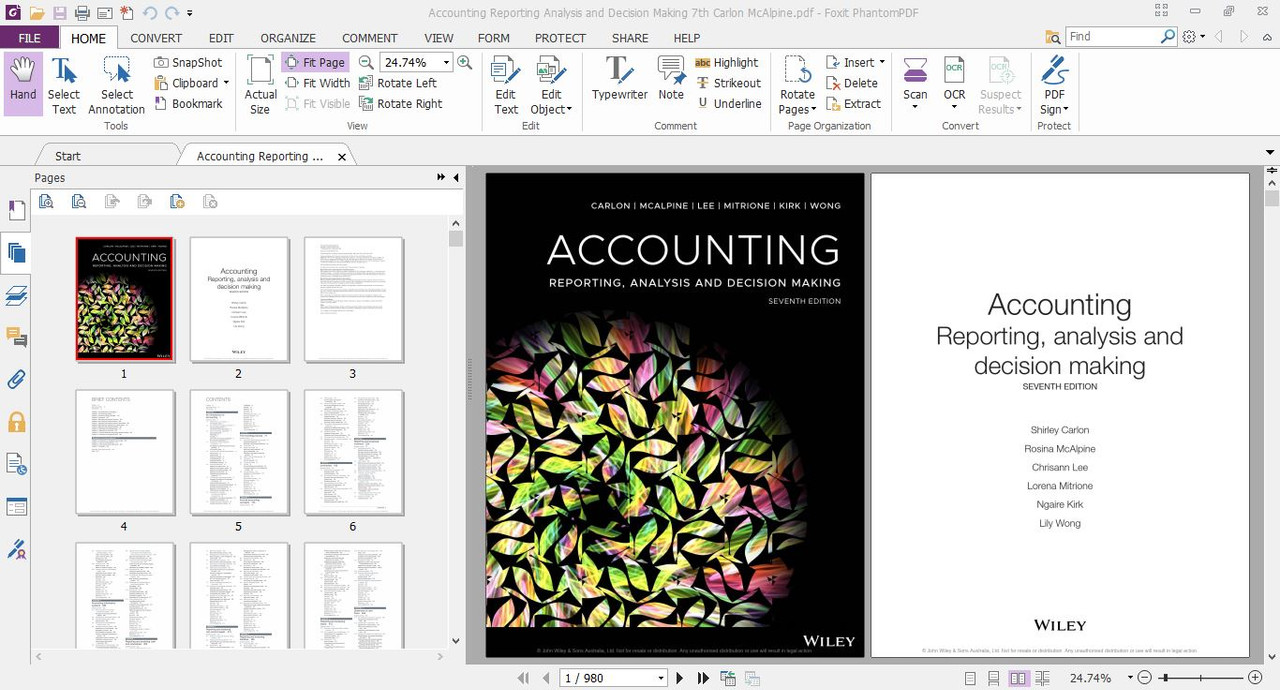
Task: Add a Note comment
Action: point(671,78)
